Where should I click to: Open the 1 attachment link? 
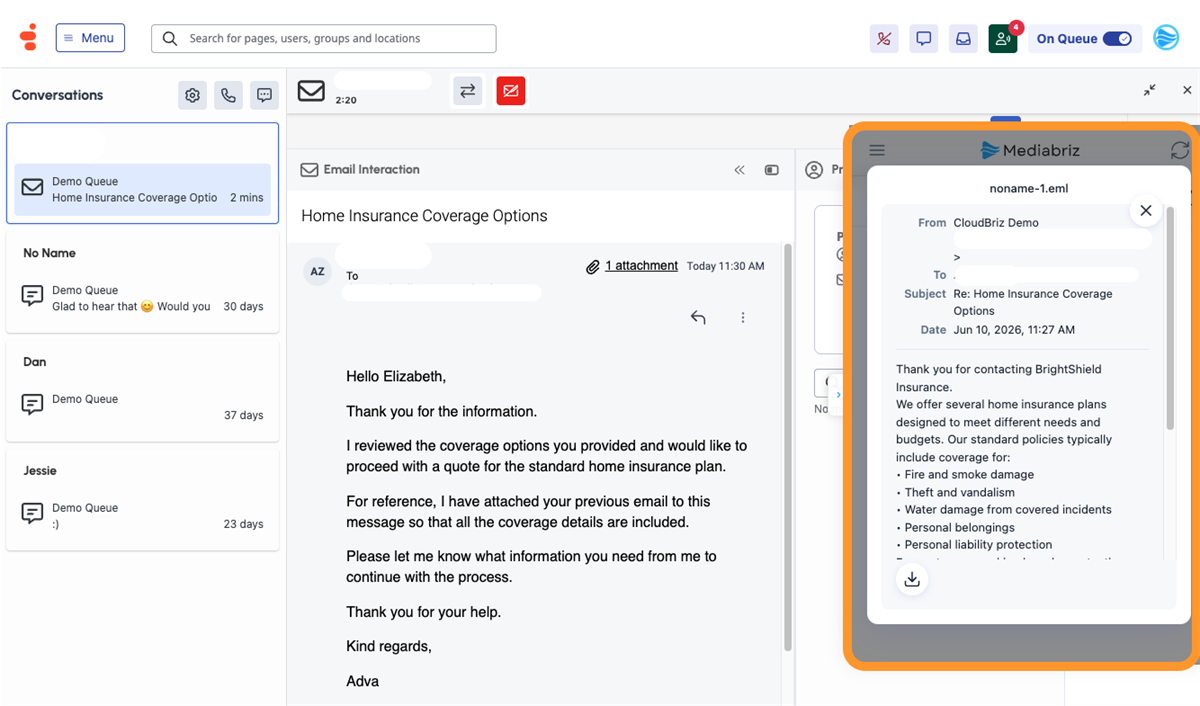pyautogui.click(x=641, y=266)
